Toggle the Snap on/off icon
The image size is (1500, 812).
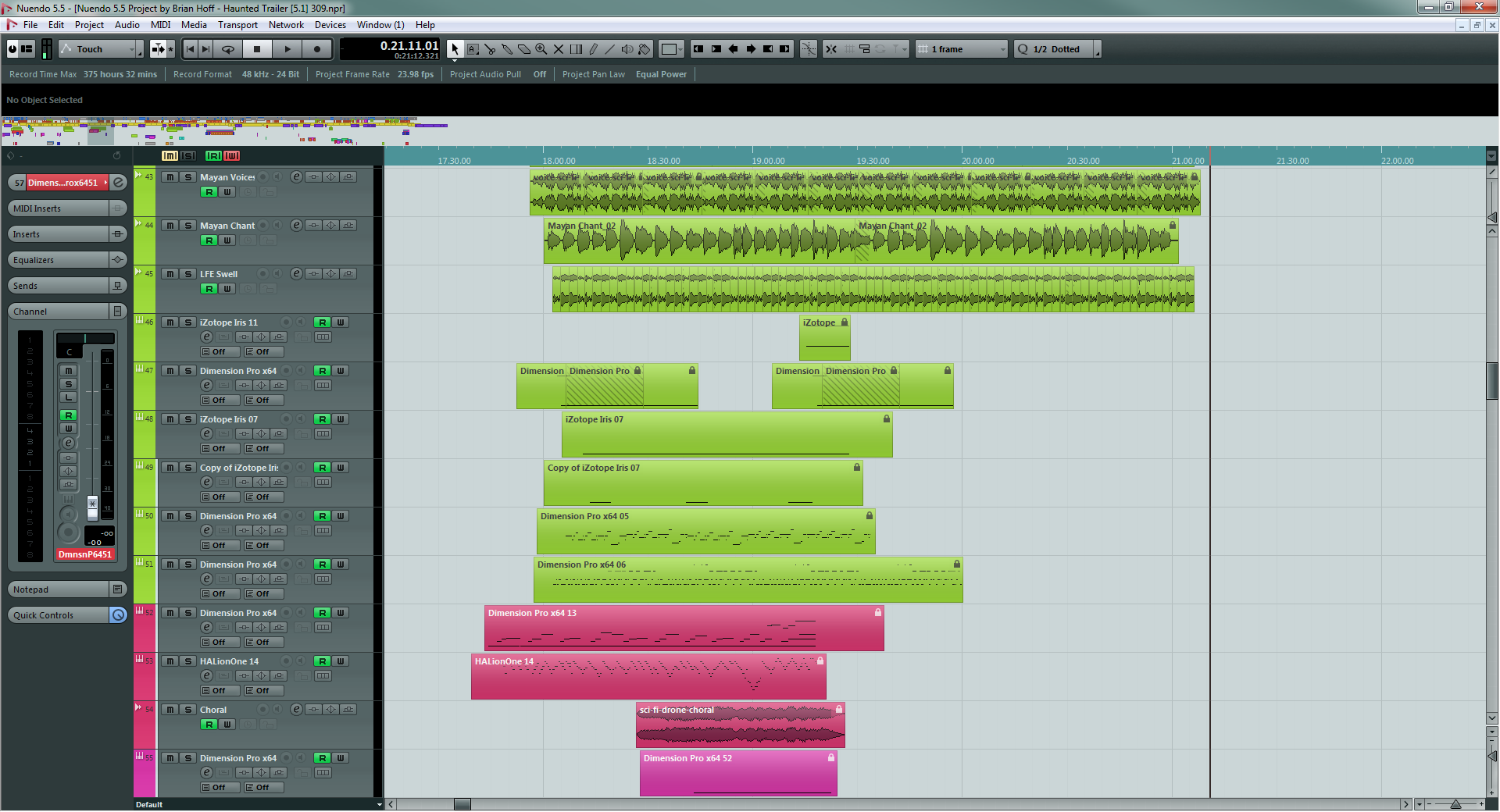[831, 49]
